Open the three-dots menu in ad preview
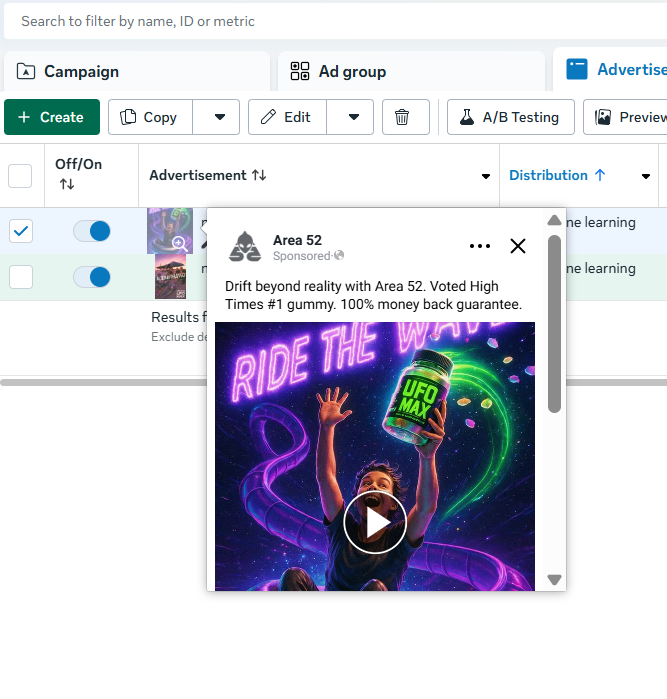The image size is (667, 699). coord(480,246)
